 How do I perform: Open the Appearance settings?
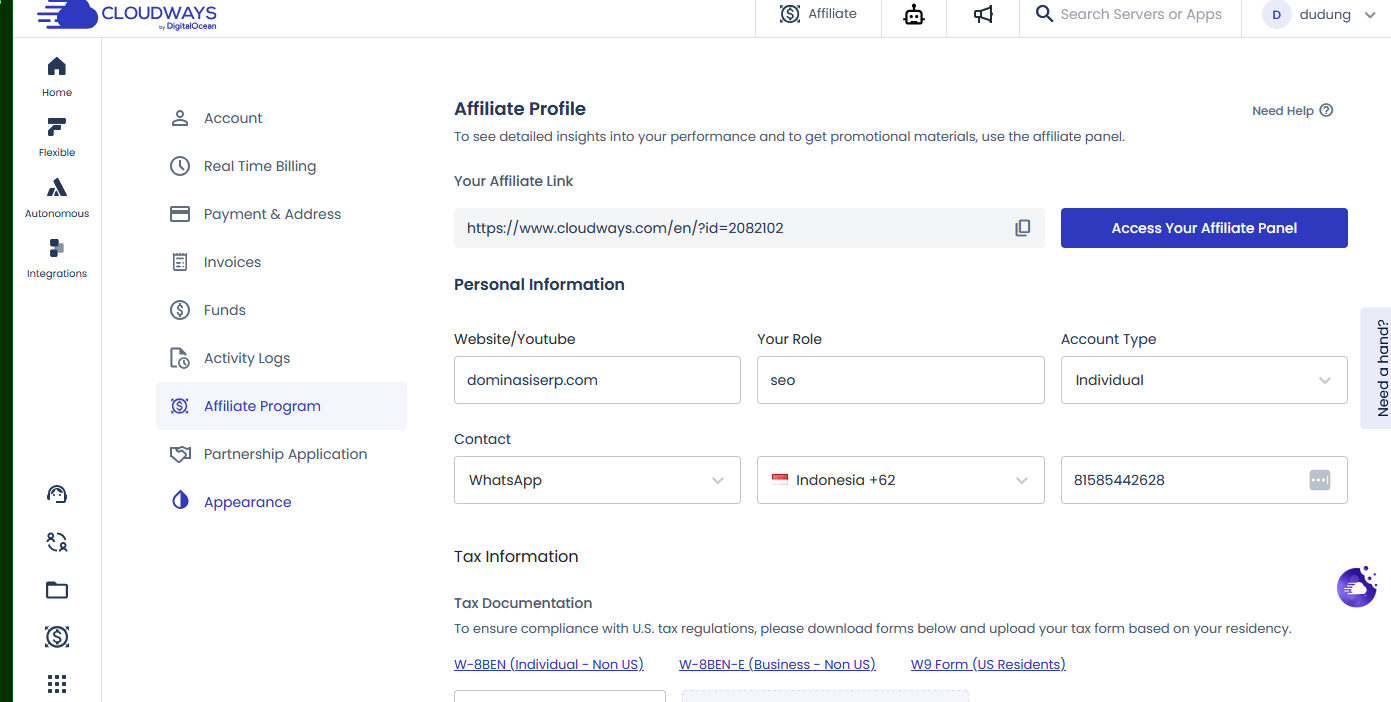[x=247, y=502]
